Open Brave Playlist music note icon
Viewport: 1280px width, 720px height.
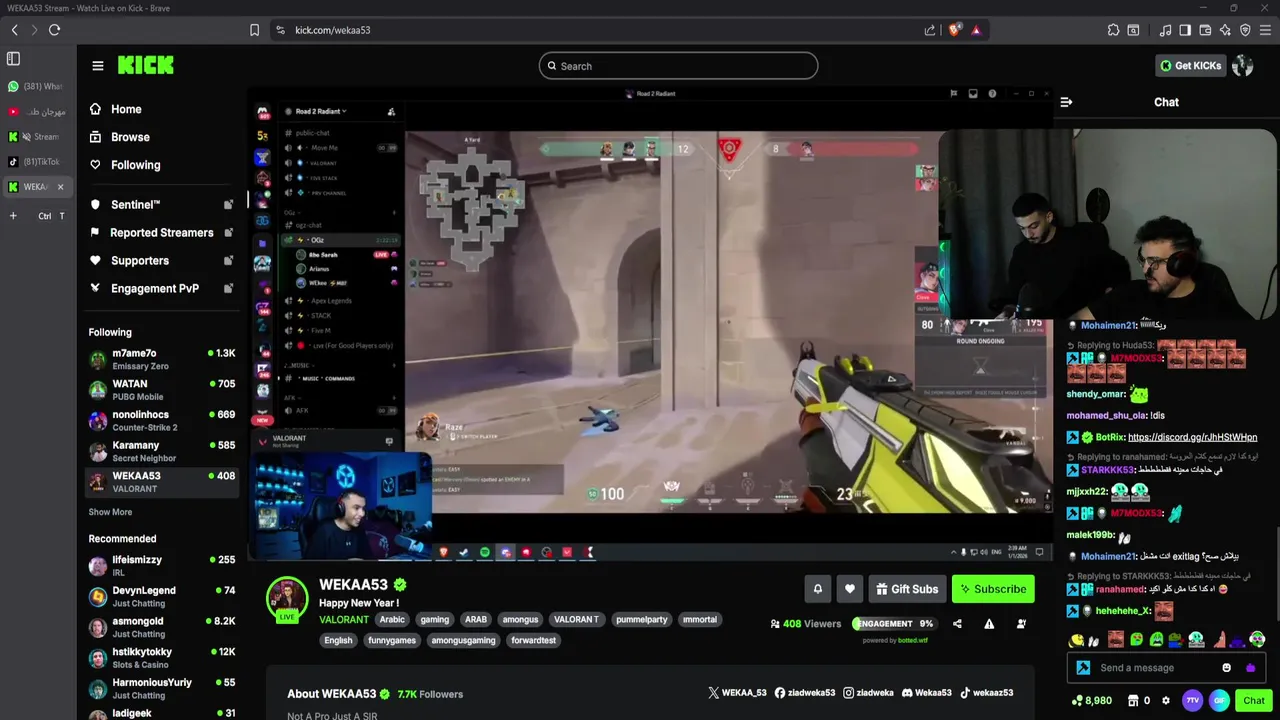coord(1165,30)
